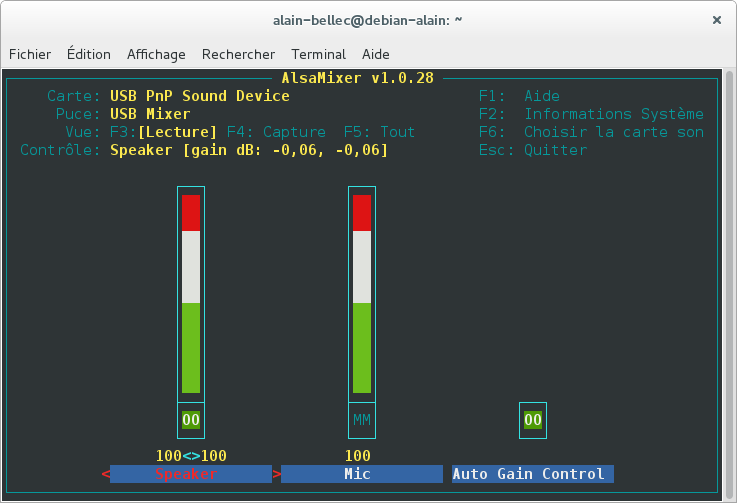Click F6 Choisir la carte son
737x503 pixels.
591,132
